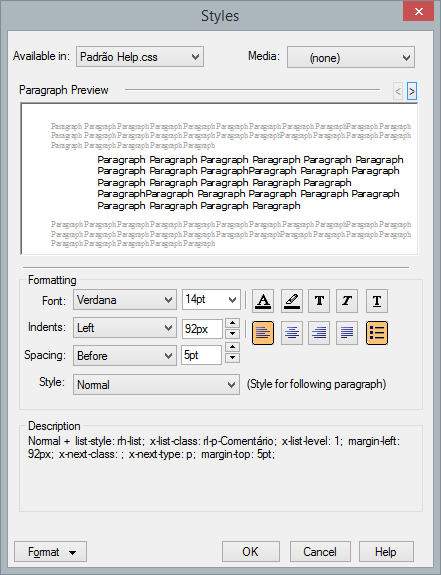
Task: Click the paragraph preview pane
Action: (x=219, y=179)
